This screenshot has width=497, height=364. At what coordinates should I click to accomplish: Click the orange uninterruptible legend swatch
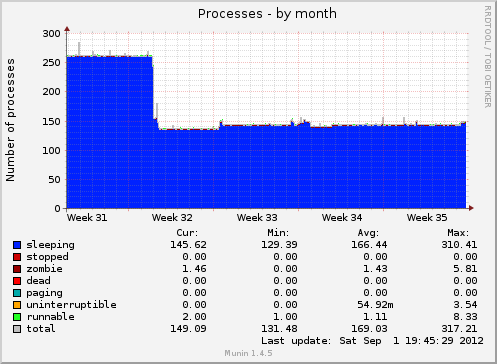pyautogui.click(x=17, y=305)
